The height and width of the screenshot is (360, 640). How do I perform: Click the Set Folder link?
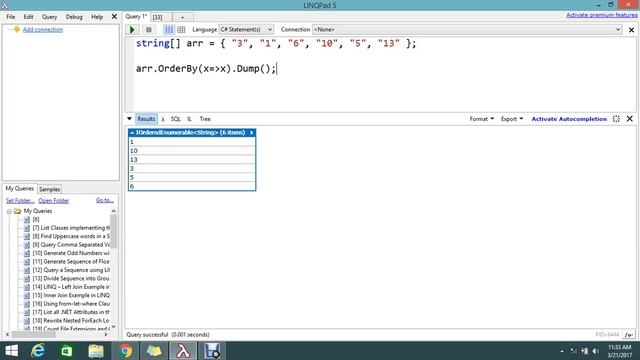point(20,200)
